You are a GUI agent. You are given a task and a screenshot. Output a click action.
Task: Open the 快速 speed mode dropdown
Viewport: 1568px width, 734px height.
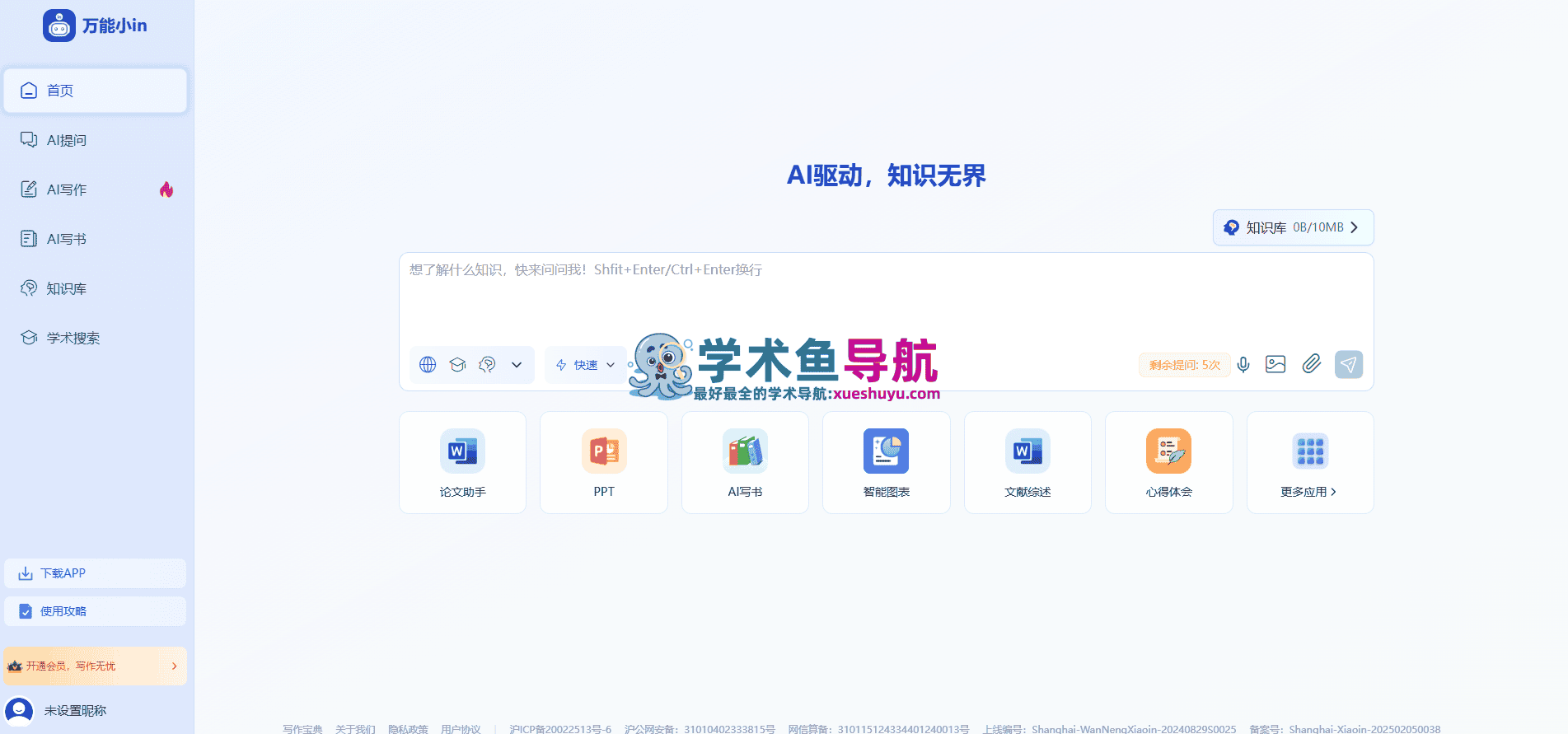pyautogui.click(x=586, y=365)
